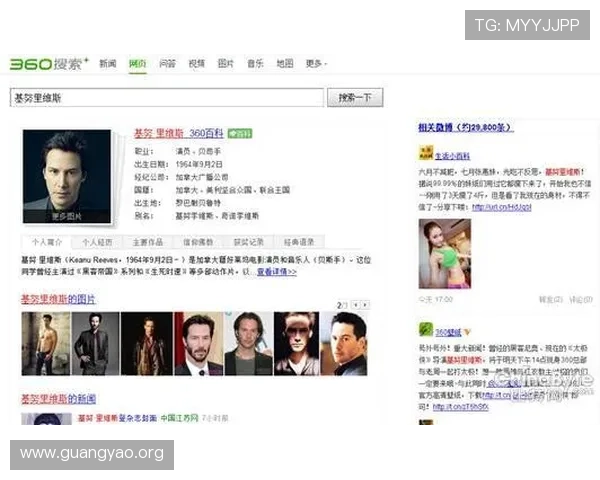Open the 新闻 search category
Screen dimensions: 600x480
click(x=108, y=63)
